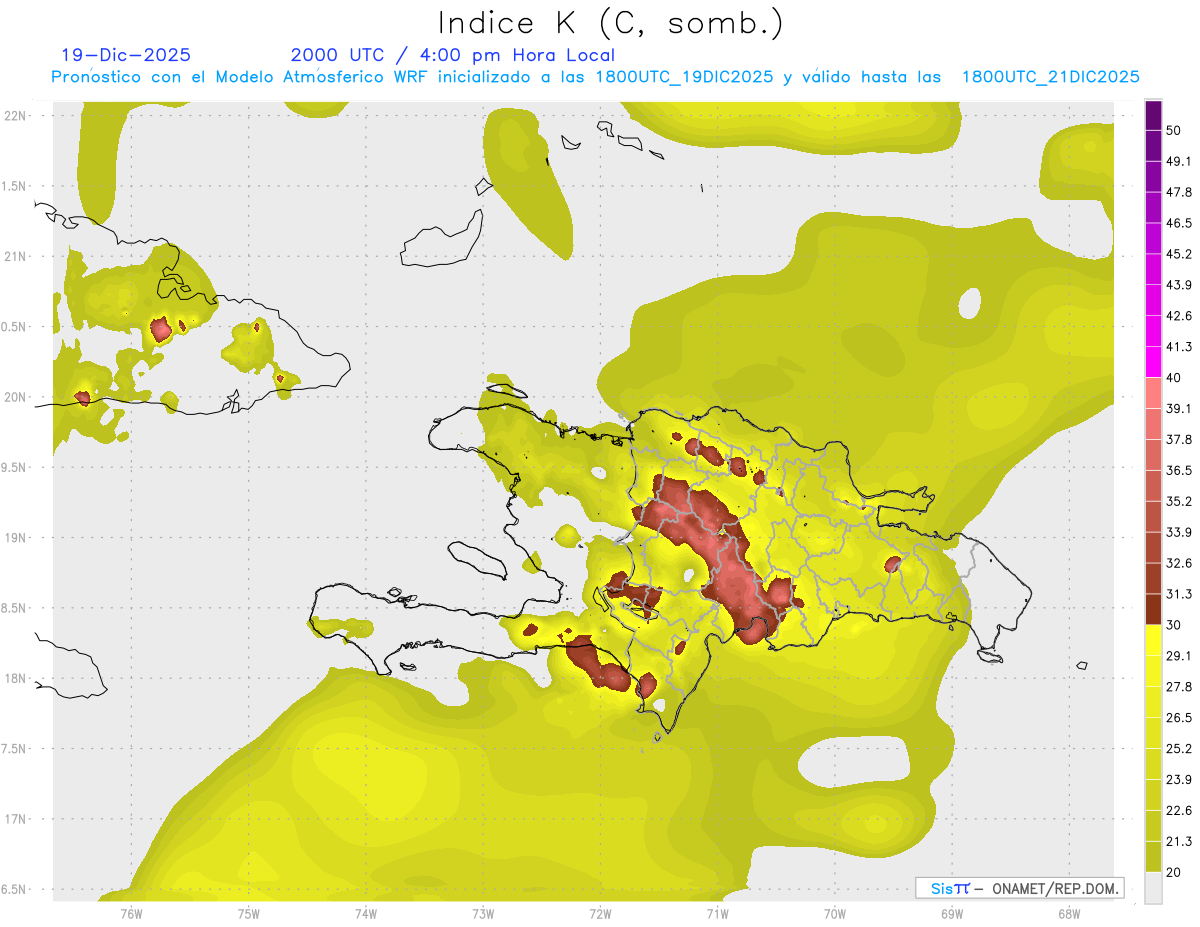Click the "71W" longitude axis label
Image resolution: width=1200 pixels, height=927 pixels.
point(717,913)
